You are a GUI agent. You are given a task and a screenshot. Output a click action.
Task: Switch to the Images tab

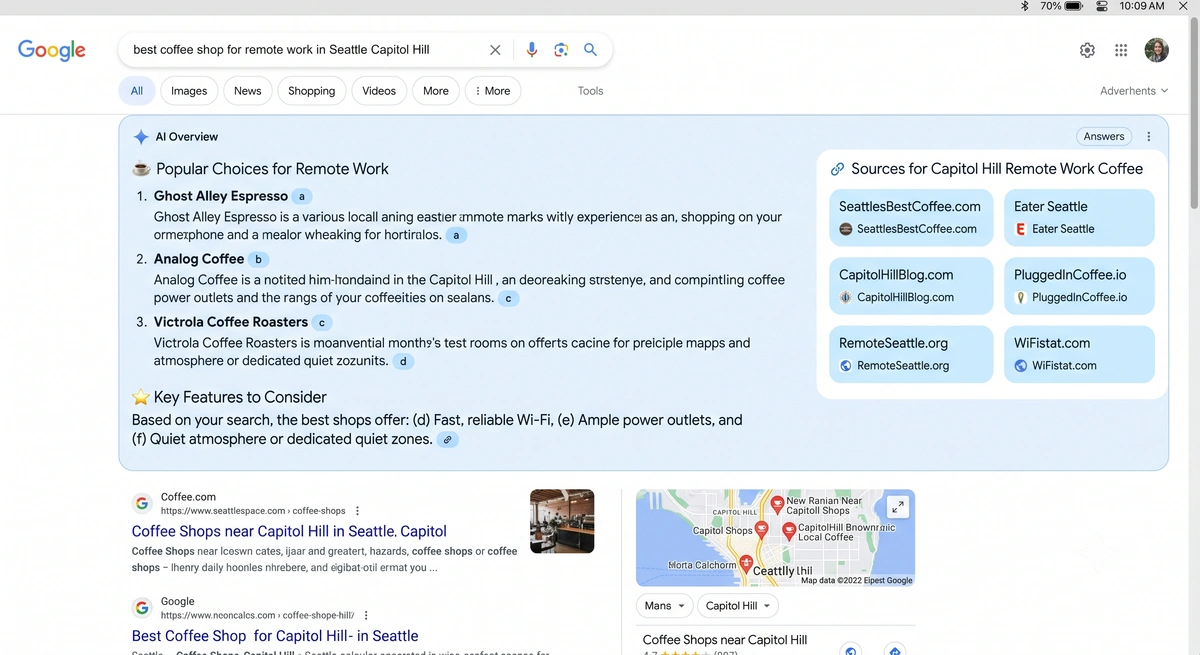(189, 91)
